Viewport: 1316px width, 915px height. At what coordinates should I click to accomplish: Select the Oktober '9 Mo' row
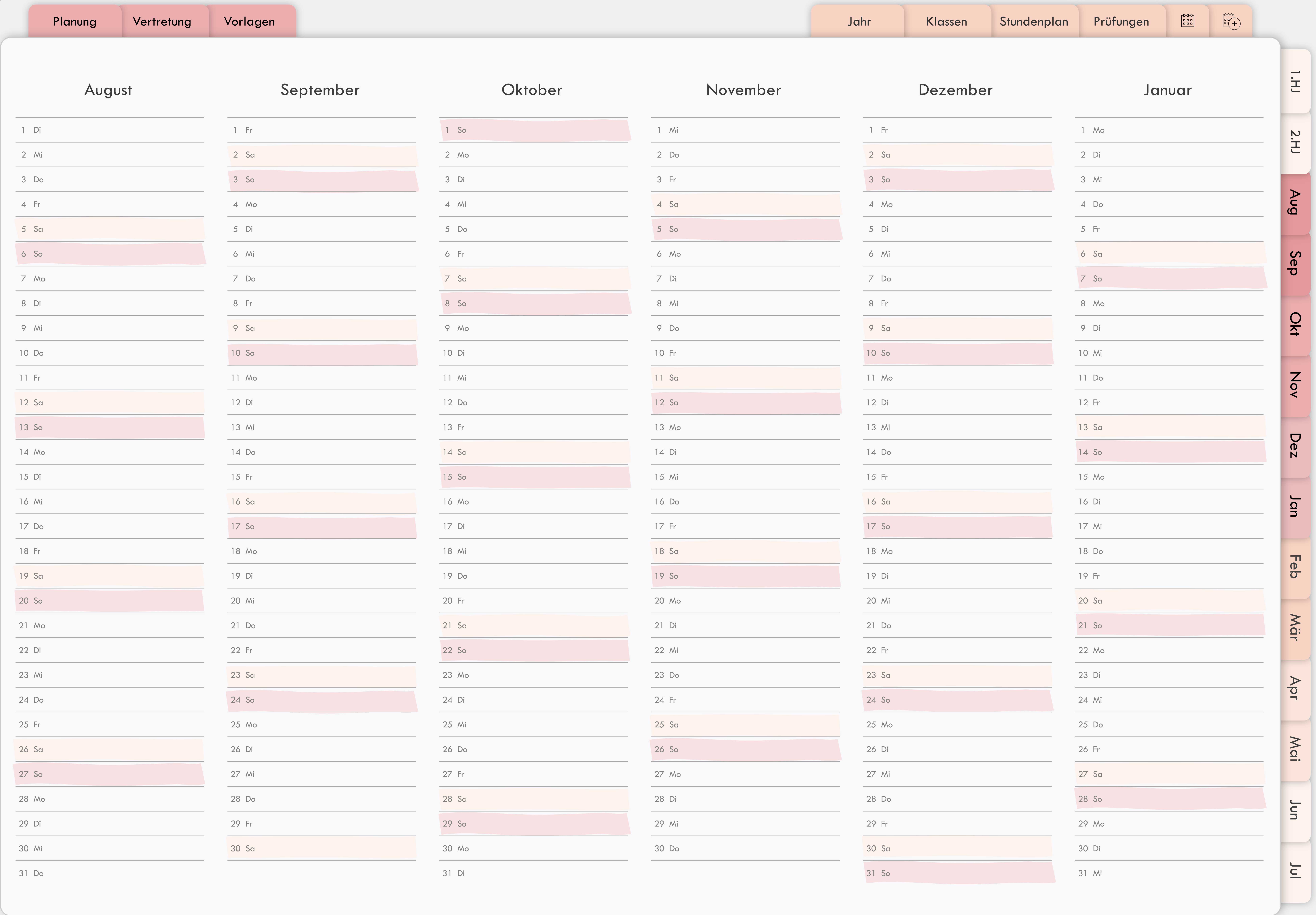click(x=534, y=329)
